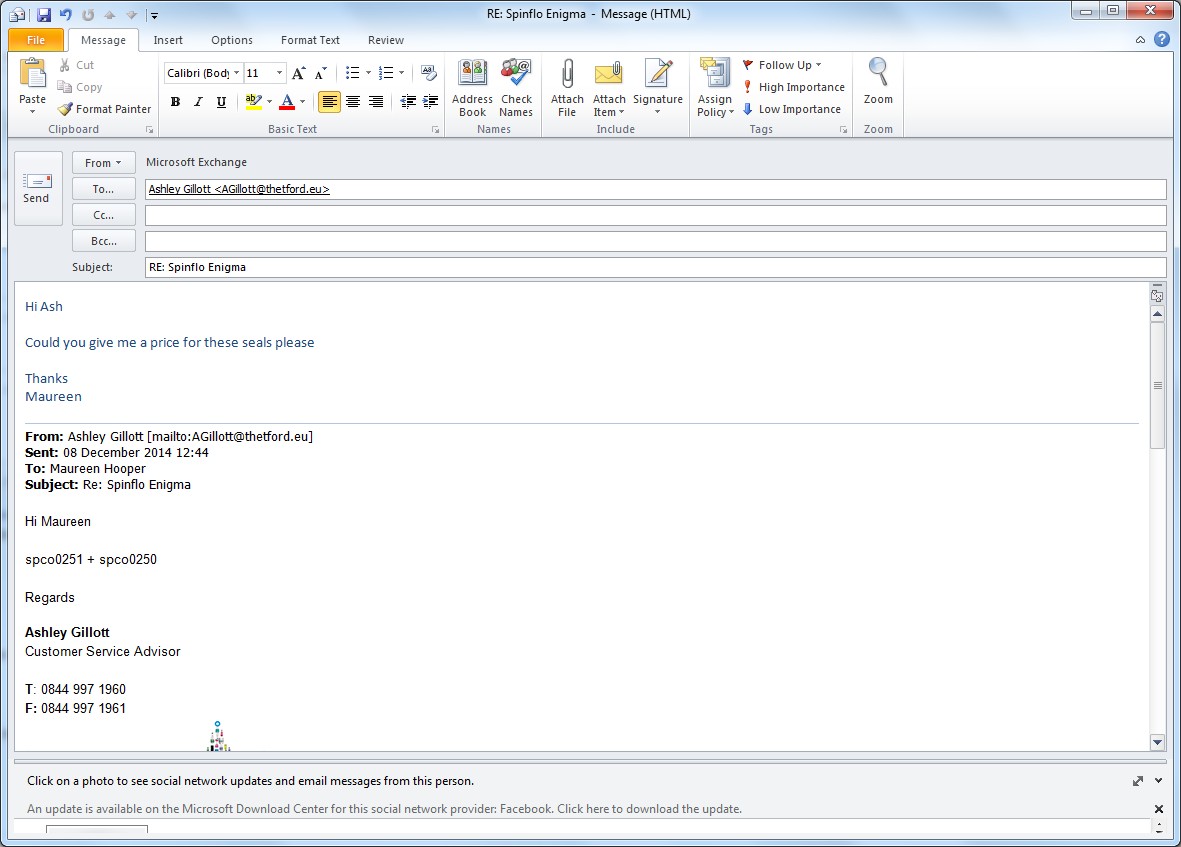Toggle Italic text formatting
The width and height of the screenshot is (1181, 847).
point(198,102)
